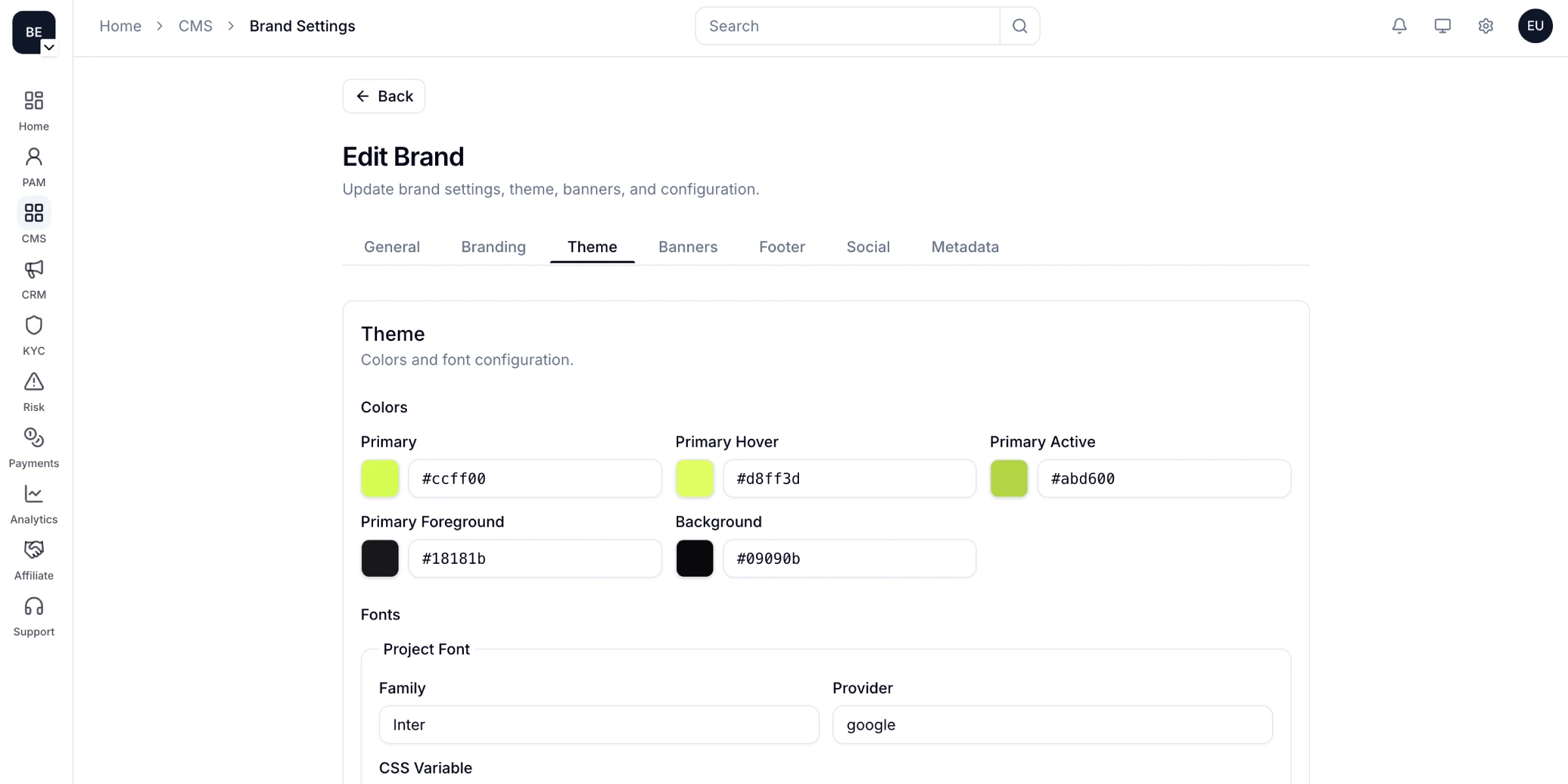Click the Edit Brand heading
Image resolution: width=1568 pixels, height=784 pixels.
pos(403,157)
